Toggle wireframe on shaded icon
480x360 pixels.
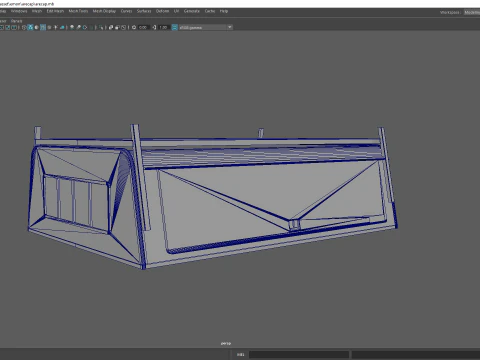click(x=43, y=27)
